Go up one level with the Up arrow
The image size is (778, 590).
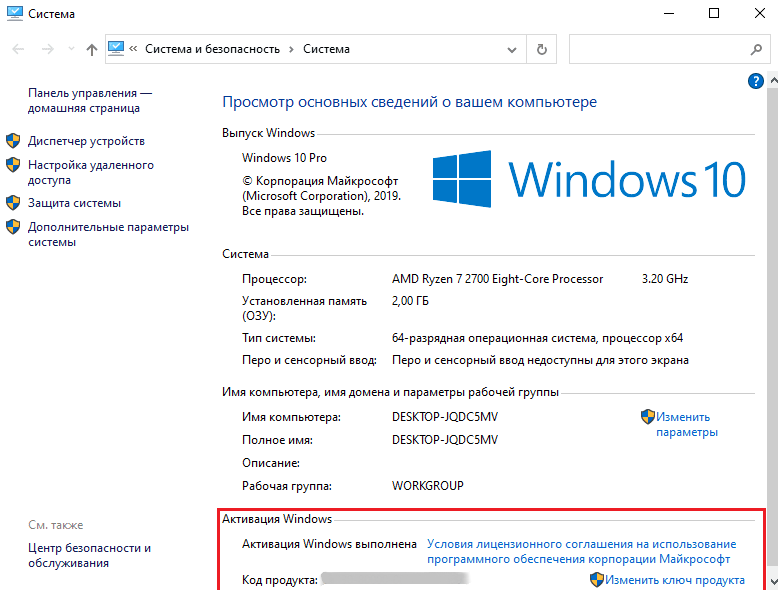click(x=92, y=49)
